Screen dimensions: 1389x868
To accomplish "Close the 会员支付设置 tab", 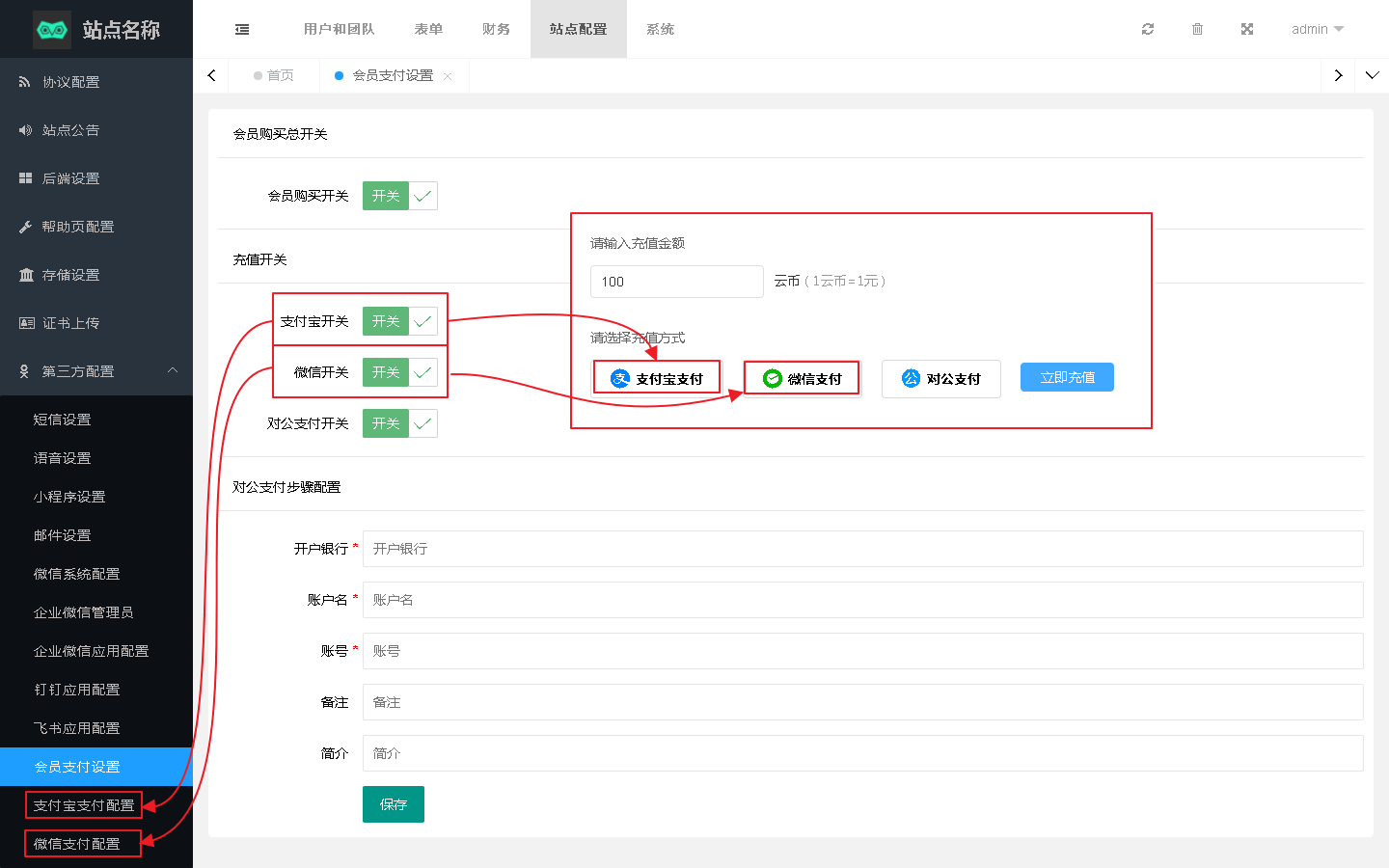I will point(448,76).
